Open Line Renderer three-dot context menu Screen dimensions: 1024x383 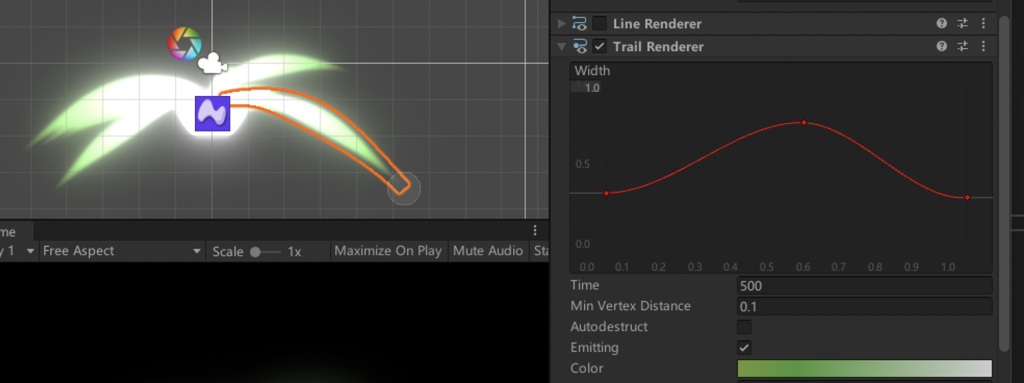click(984, 24)
